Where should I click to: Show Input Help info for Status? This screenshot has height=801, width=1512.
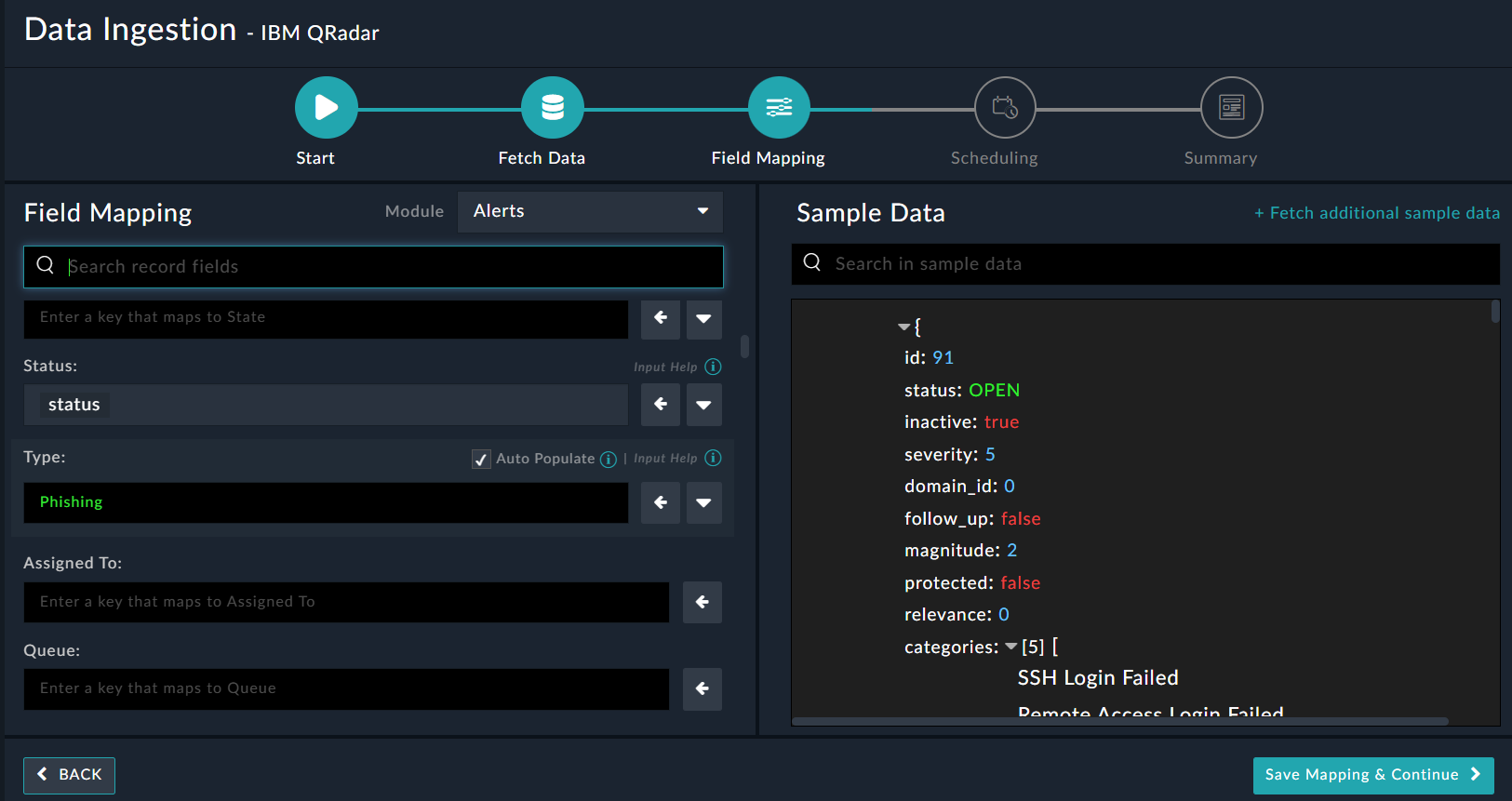[713, 367]
